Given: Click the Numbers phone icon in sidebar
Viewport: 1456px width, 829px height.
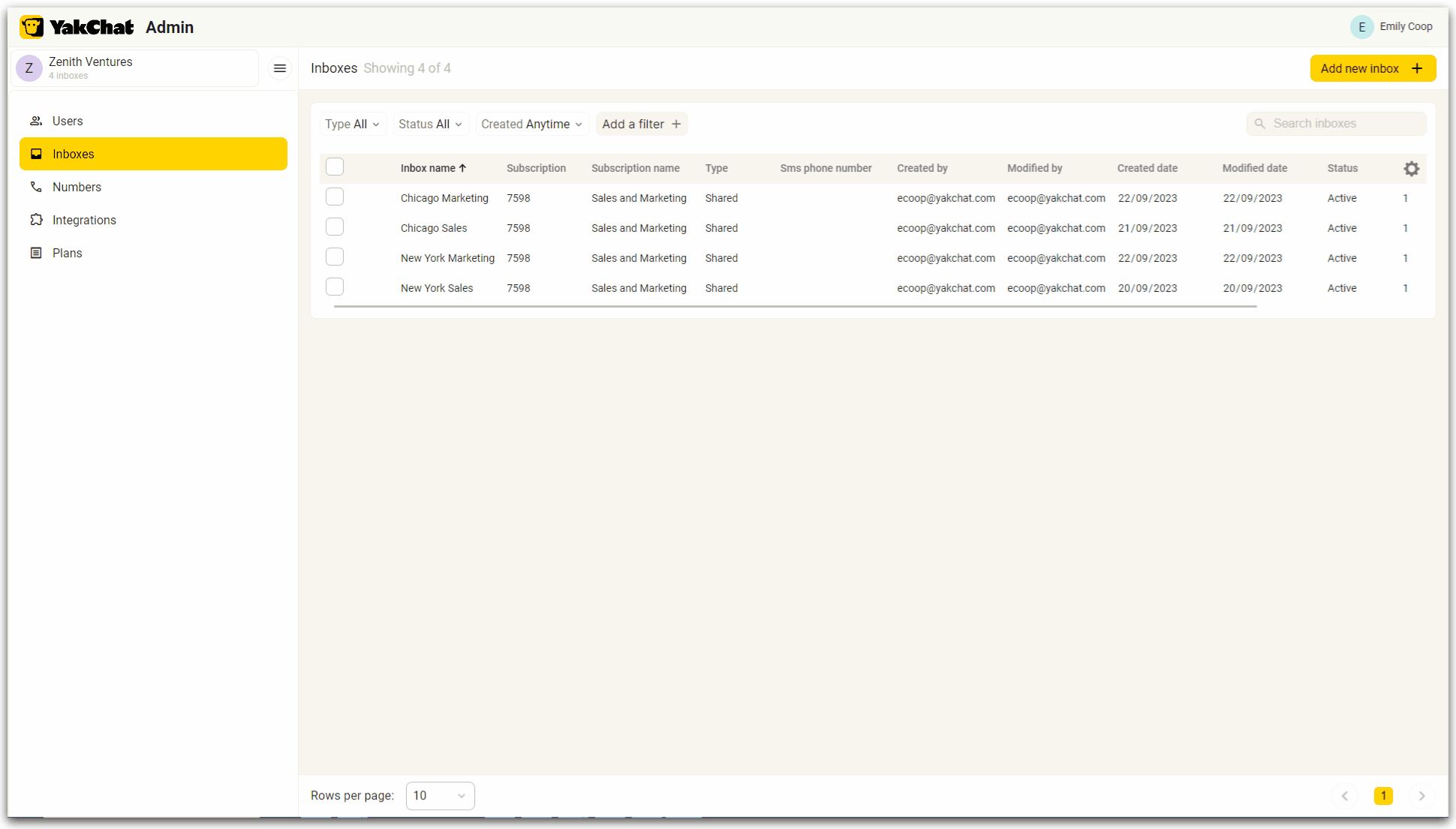Looking at the screenshot, I should pyautogui.click(x=36, y=187).
